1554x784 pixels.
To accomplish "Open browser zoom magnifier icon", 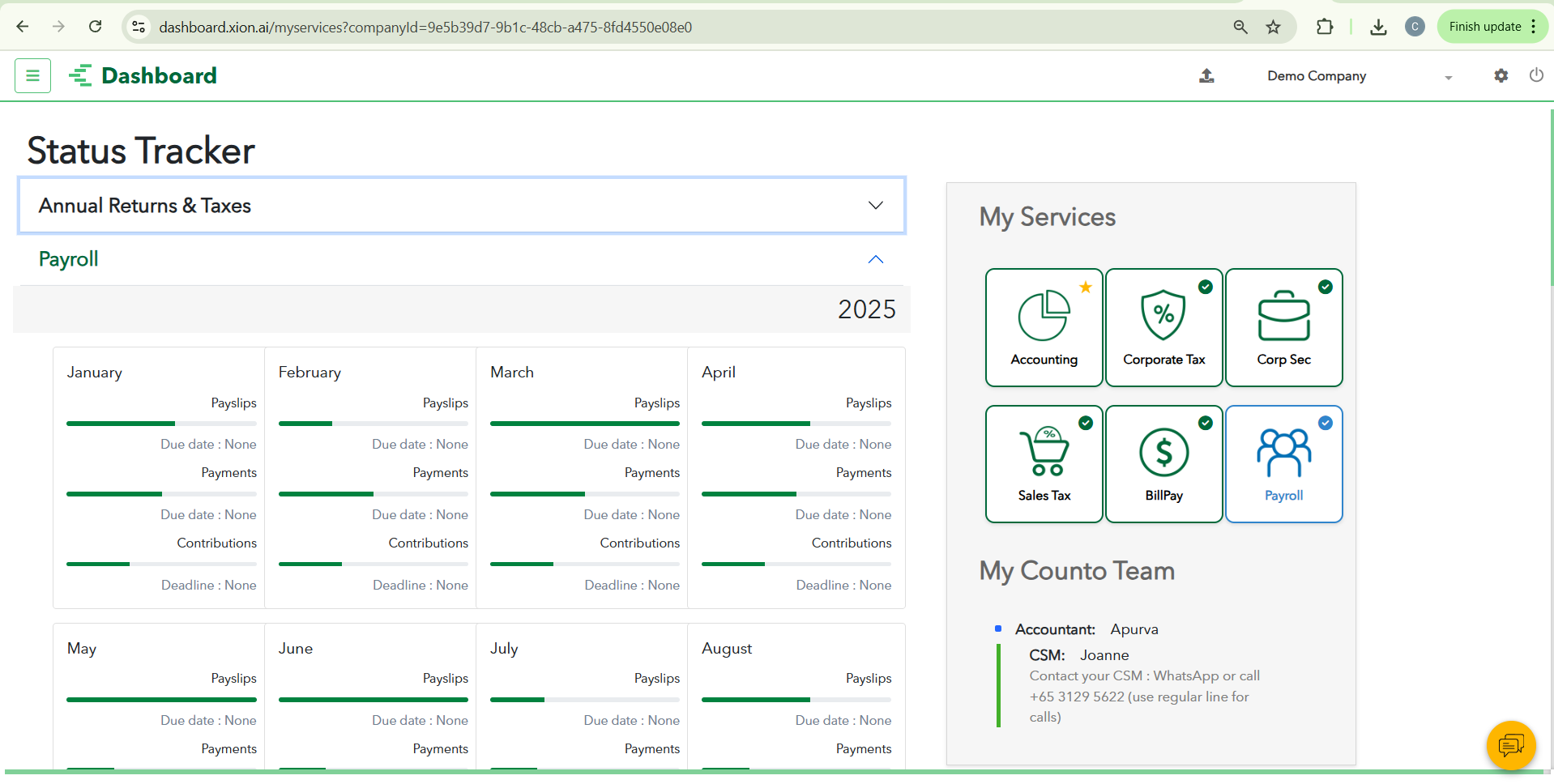I will tap(1240, 27).
